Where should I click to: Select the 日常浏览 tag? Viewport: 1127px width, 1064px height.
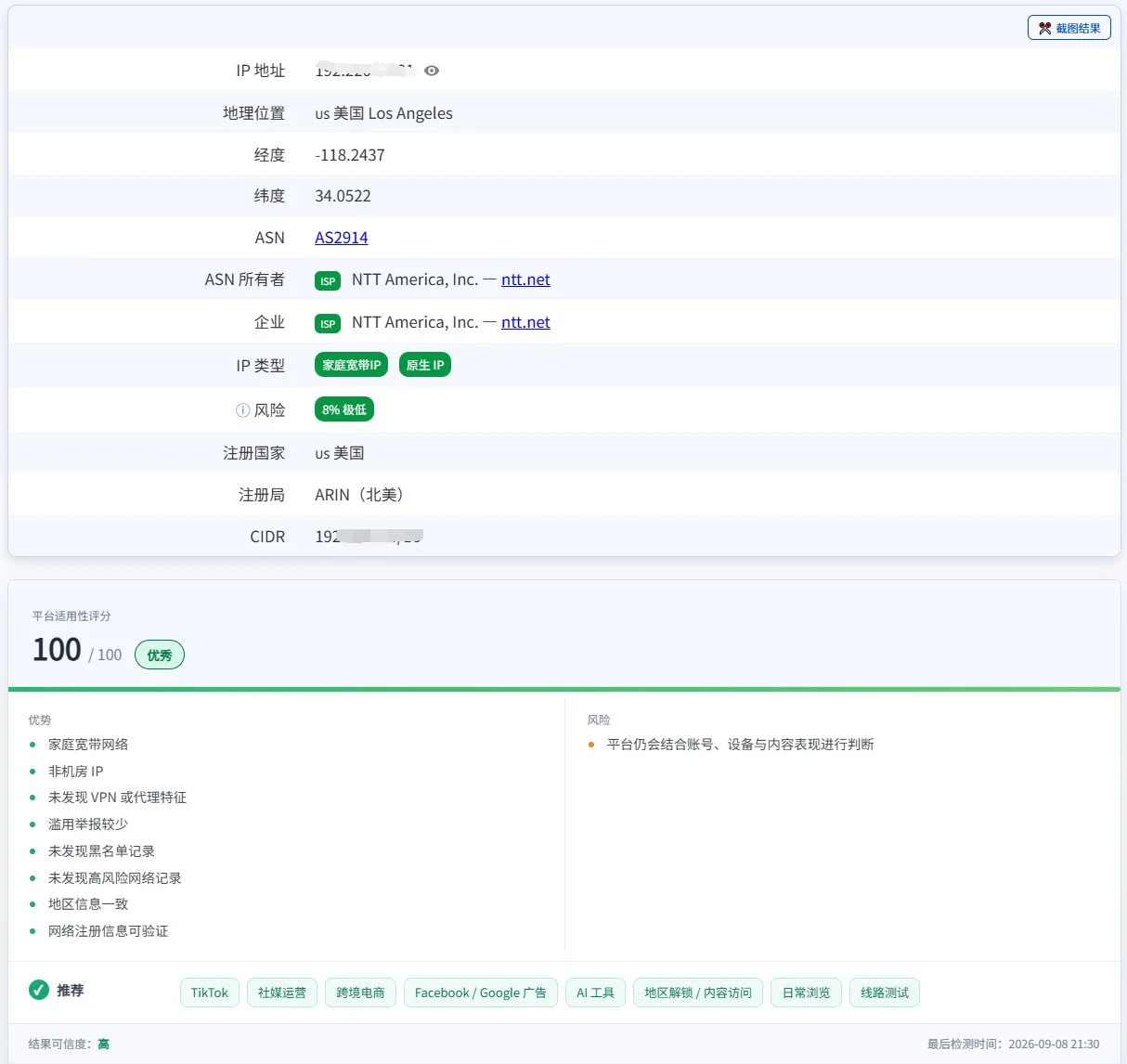tap(806, 993)
